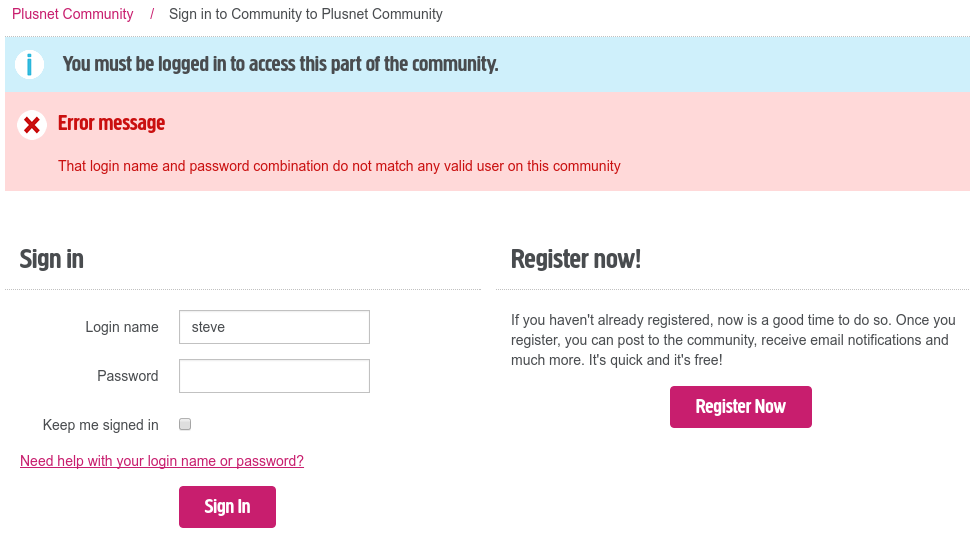Click the Sign in section heading

pyautogui.click(x=52, y=259)
